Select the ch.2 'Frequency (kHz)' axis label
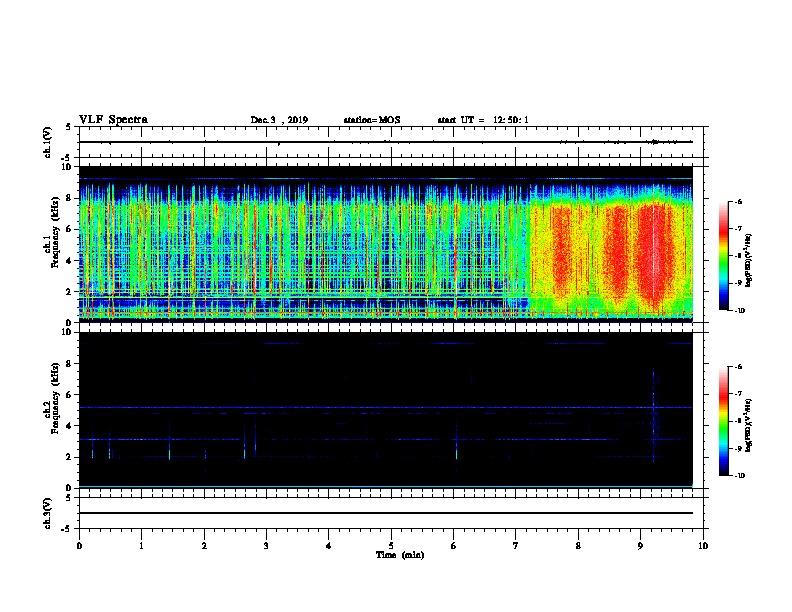 [x=55, y=398]
